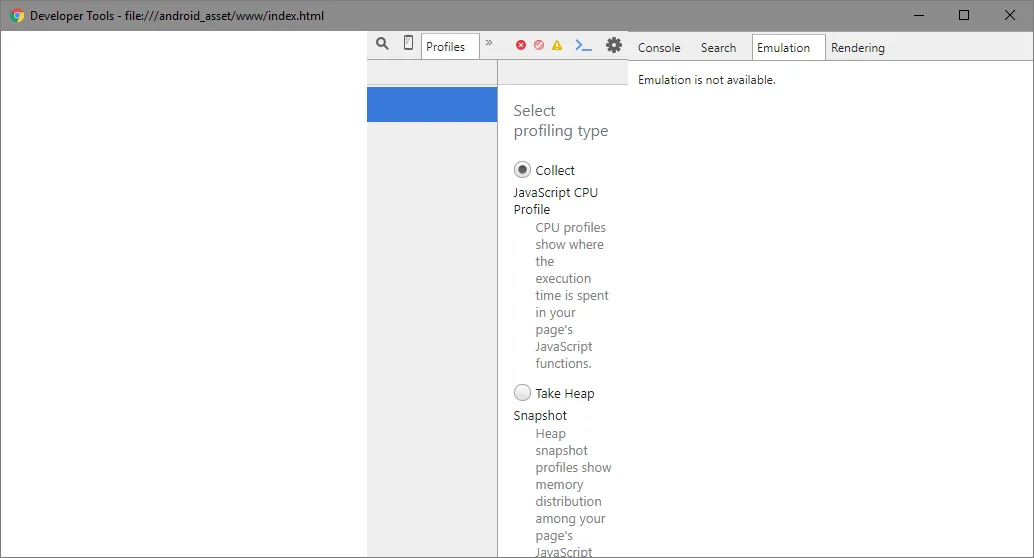
Task: Switch to the Search drawer tab
Action: tap(718, 47)
